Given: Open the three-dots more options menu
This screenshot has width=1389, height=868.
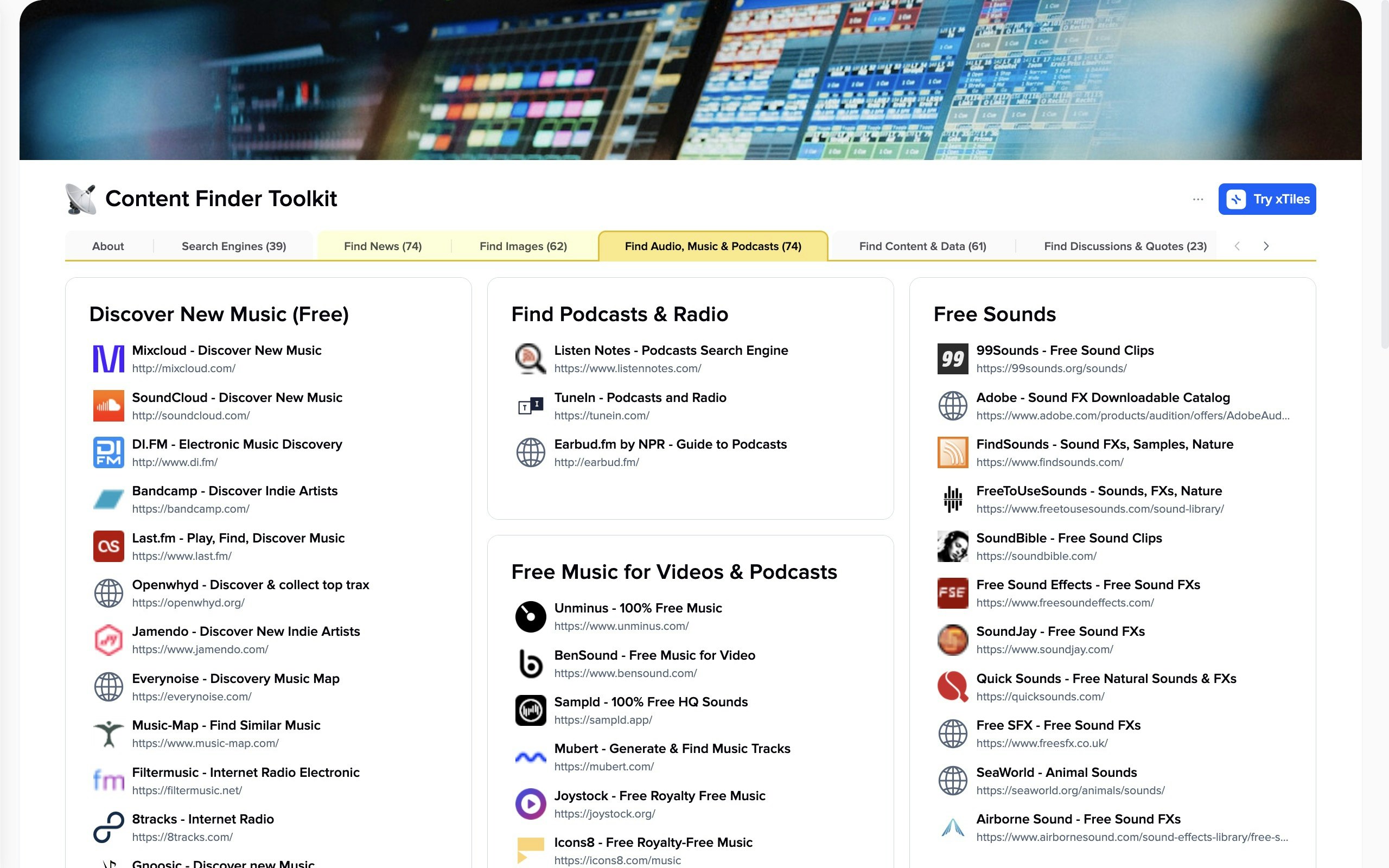Looking at the screenshot, I should click(x=1197, y=199).
